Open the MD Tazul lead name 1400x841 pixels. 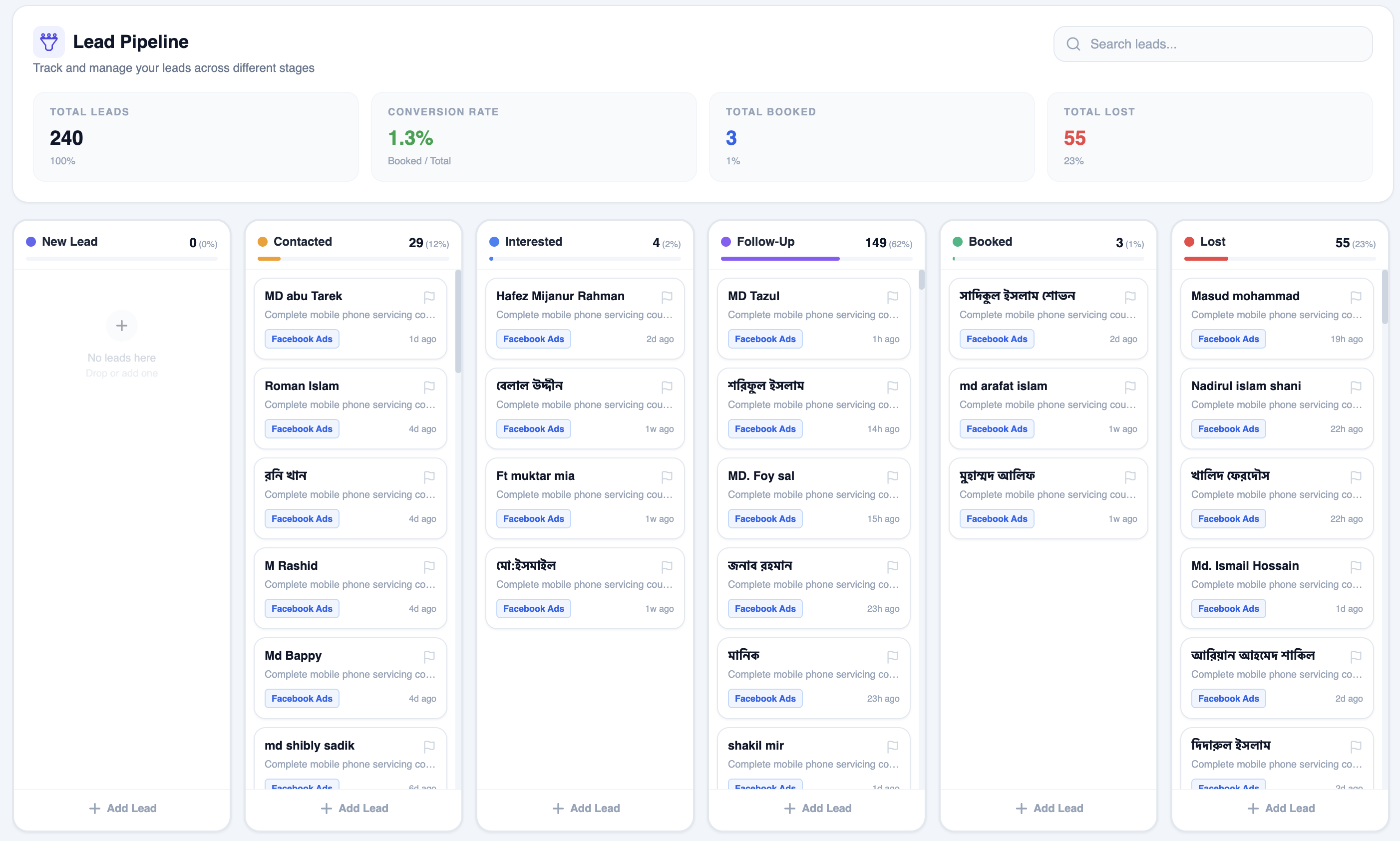[753, 296]
